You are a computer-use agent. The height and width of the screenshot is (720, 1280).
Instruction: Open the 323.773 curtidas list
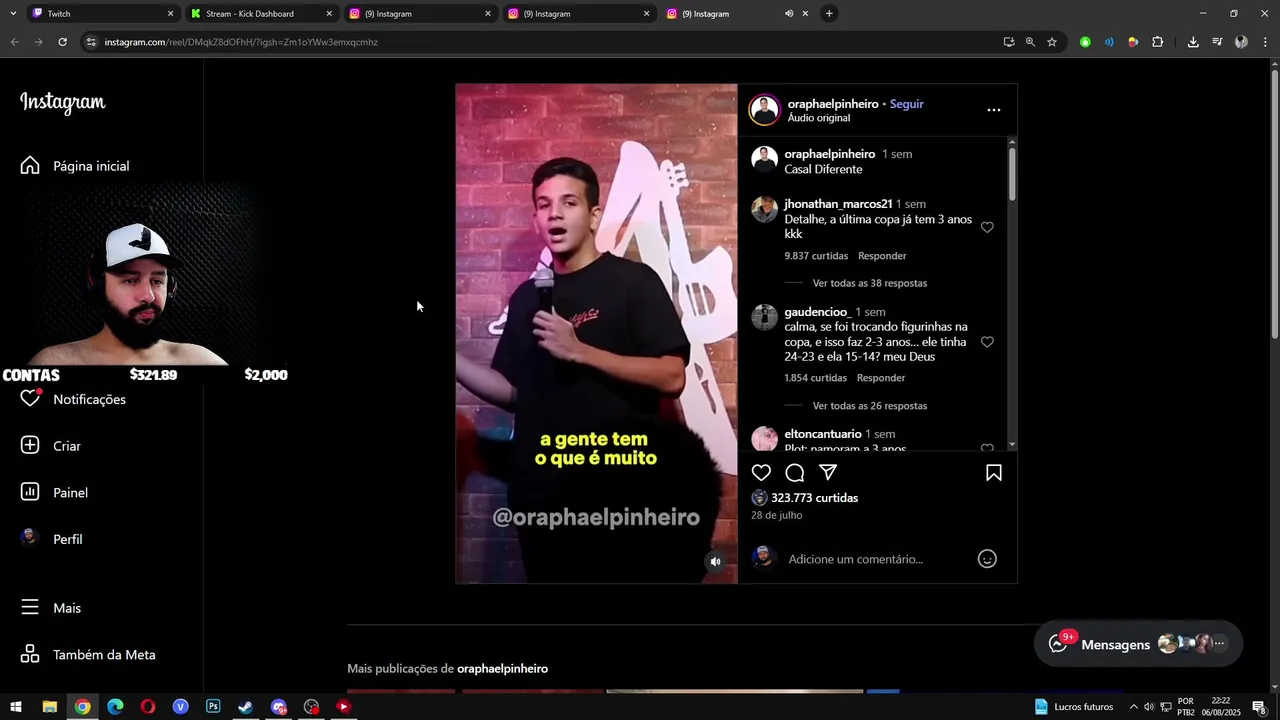tap(814, 498)
